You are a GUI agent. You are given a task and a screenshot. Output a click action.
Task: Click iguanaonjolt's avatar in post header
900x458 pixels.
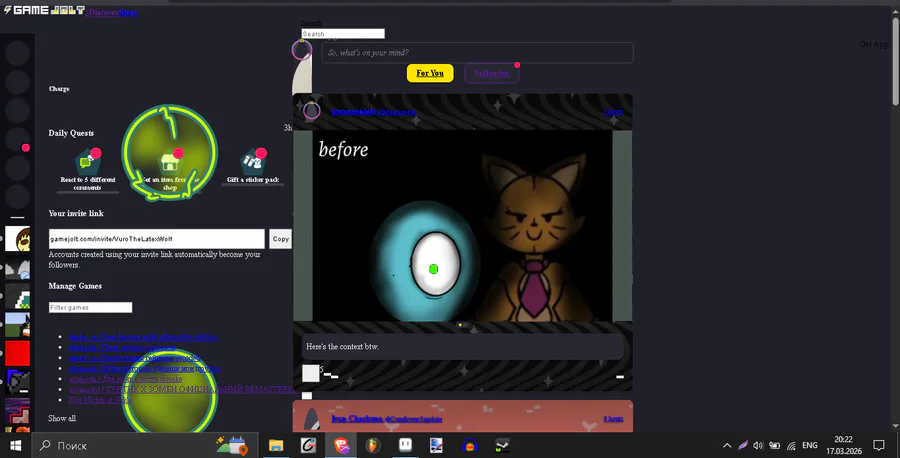312,110
